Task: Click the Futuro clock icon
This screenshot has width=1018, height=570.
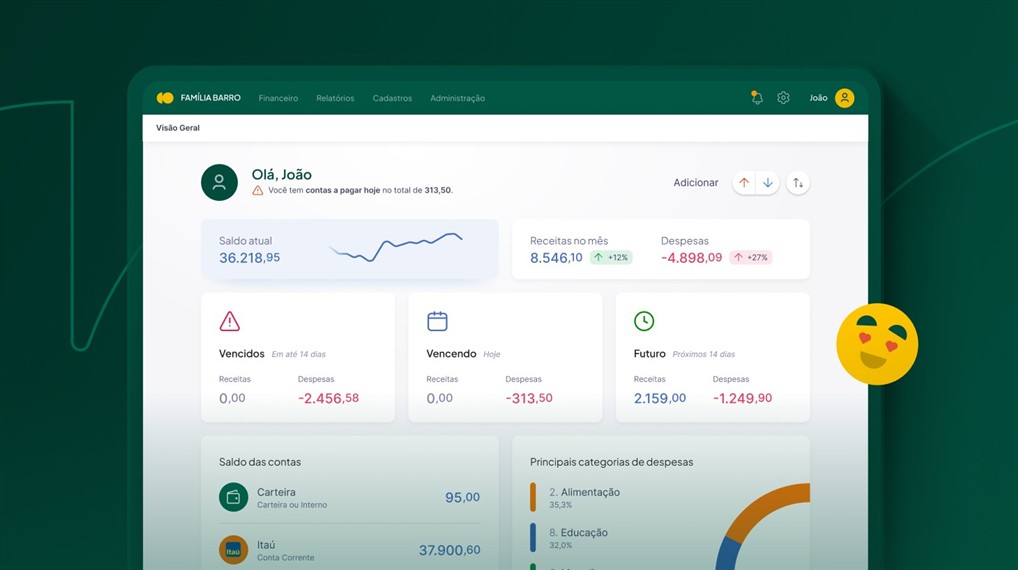Action: (644, 321)
